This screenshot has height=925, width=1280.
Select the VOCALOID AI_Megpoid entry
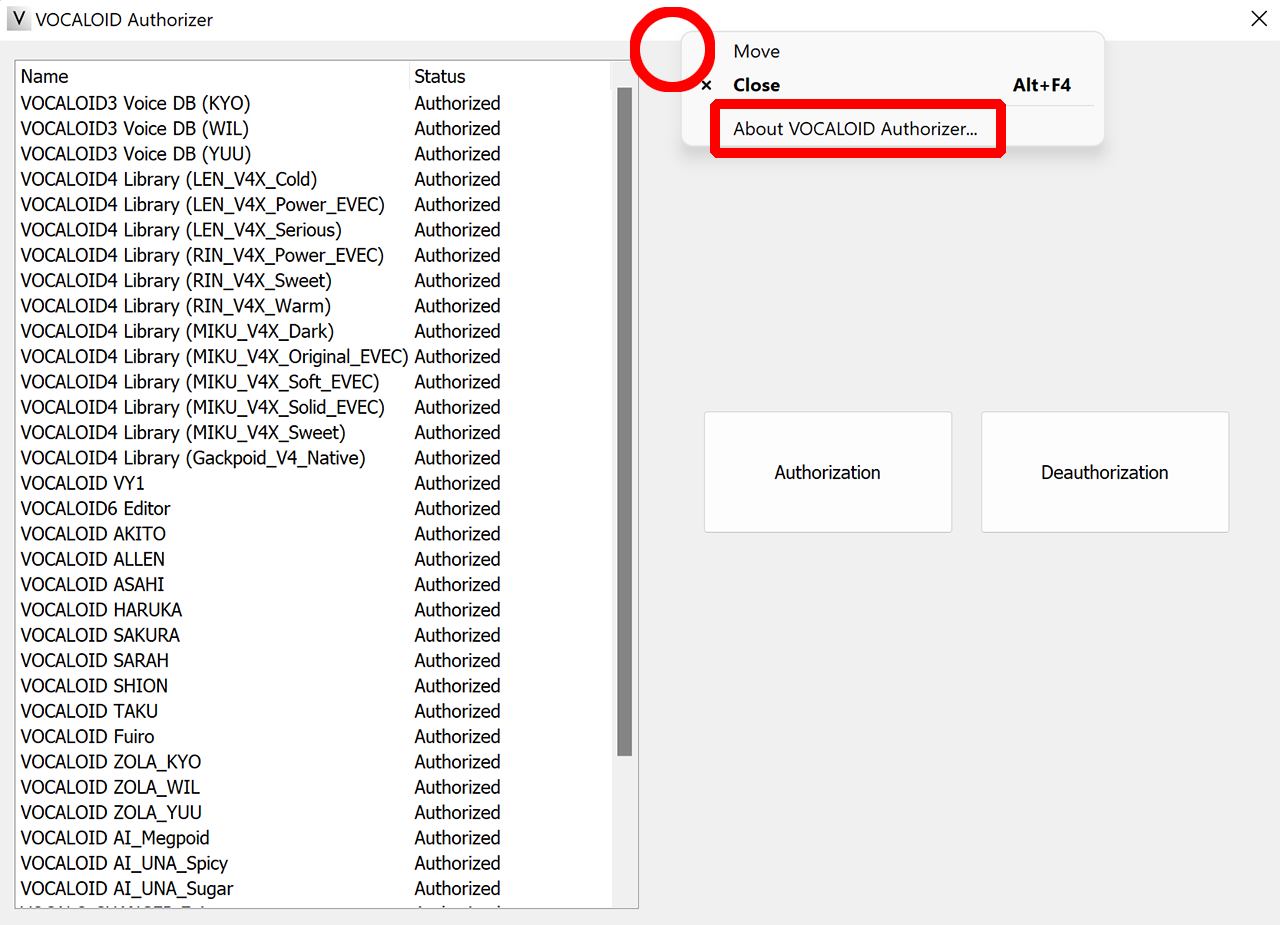click(115, 838)
